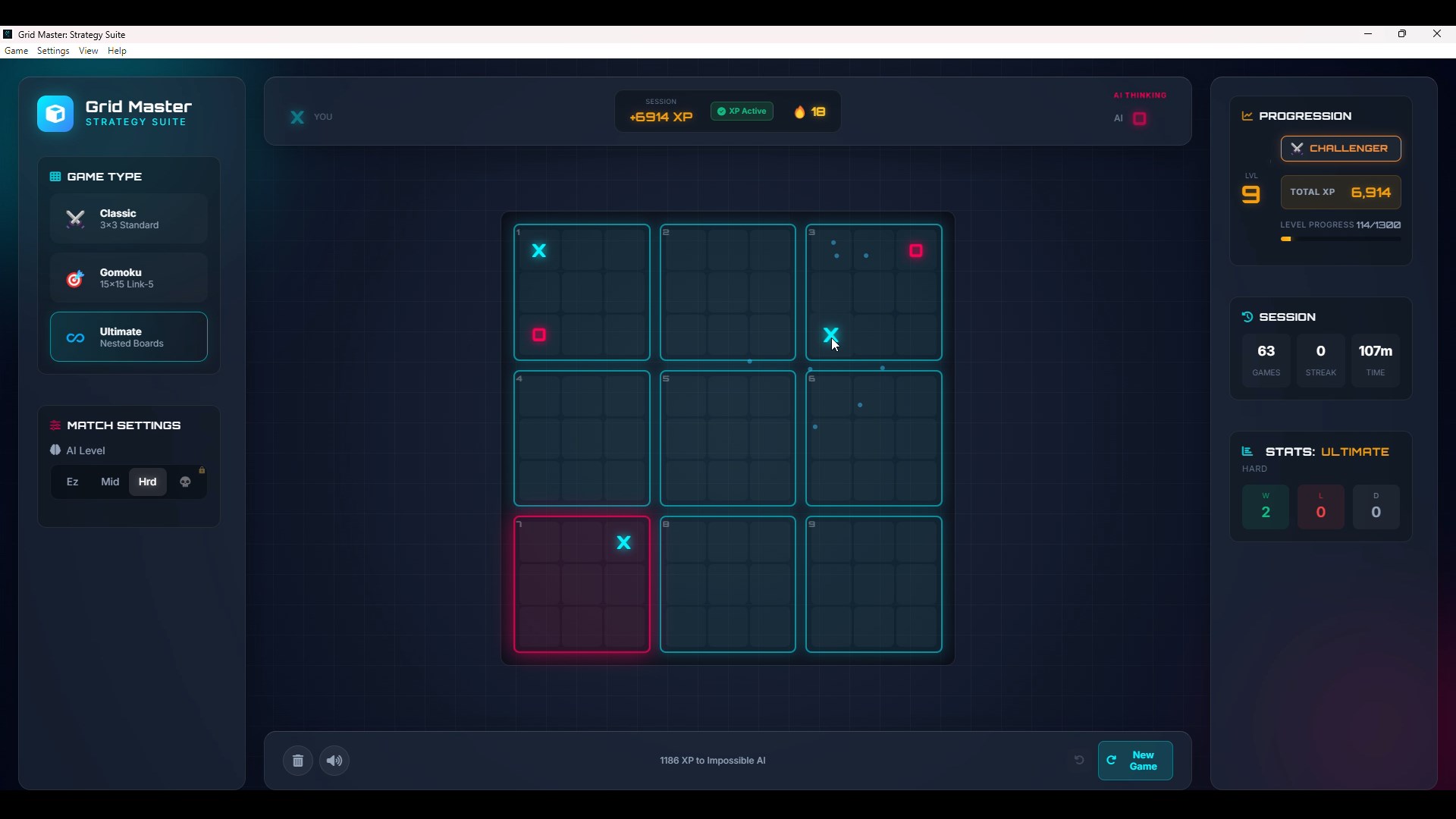Click the X player icon beside YOU
The width and height of the screenshot is (1456, 819).
point(297,117)
